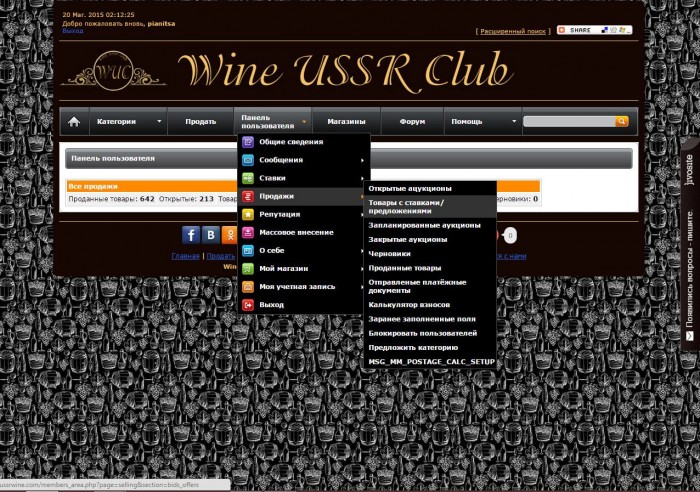The height and width of the screenshot is (492, 700).
Task: Click the Wine USSR Club title banner
Action: (x=346, y=71)
